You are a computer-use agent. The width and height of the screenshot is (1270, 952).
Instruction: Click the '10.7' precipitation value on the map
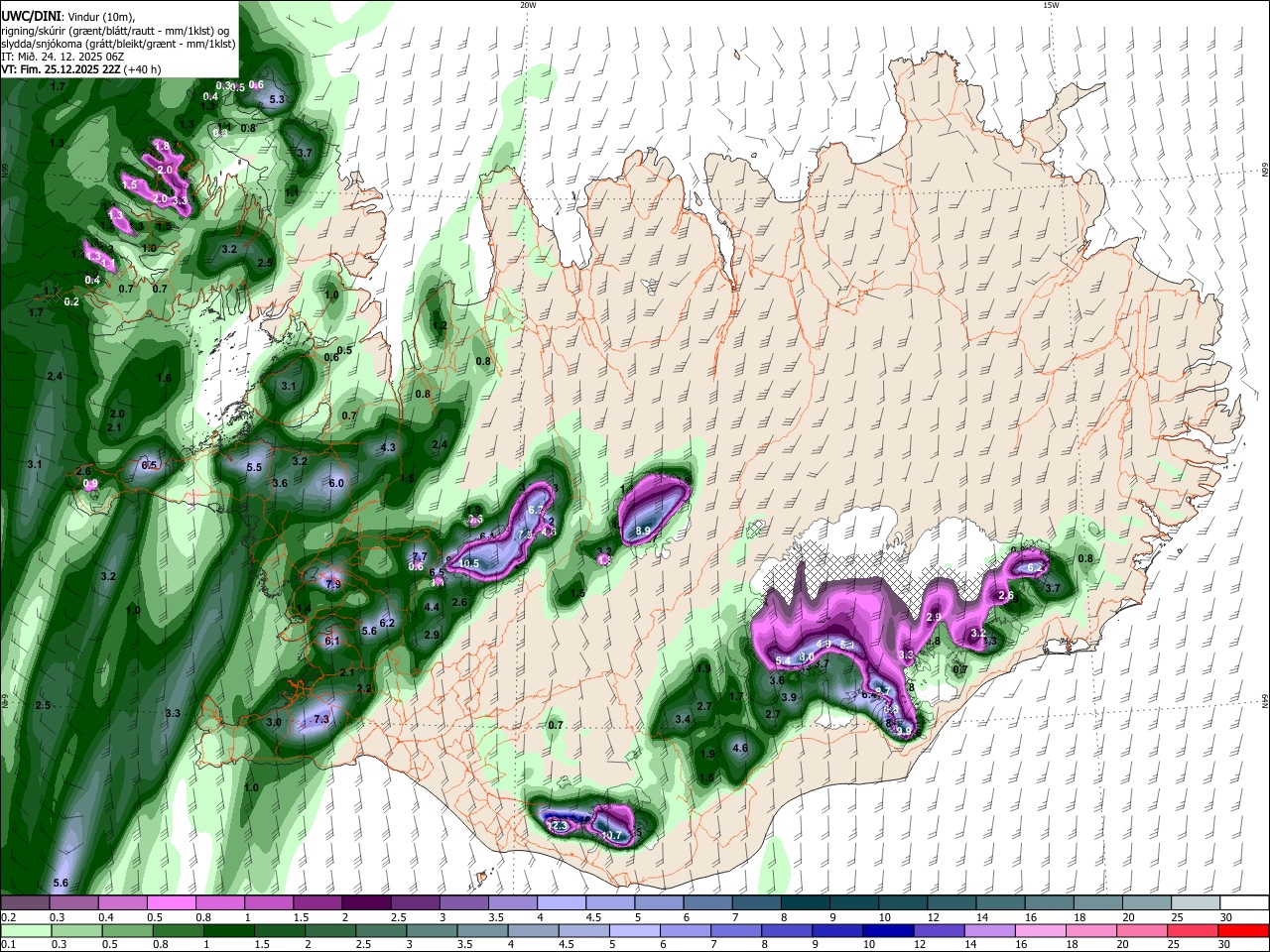click(x=611, y=836)
